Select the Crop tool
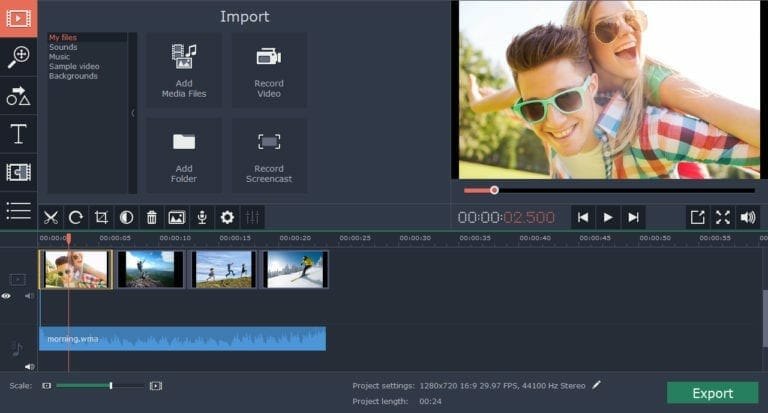Screen dimensions: 768x413 101,217
